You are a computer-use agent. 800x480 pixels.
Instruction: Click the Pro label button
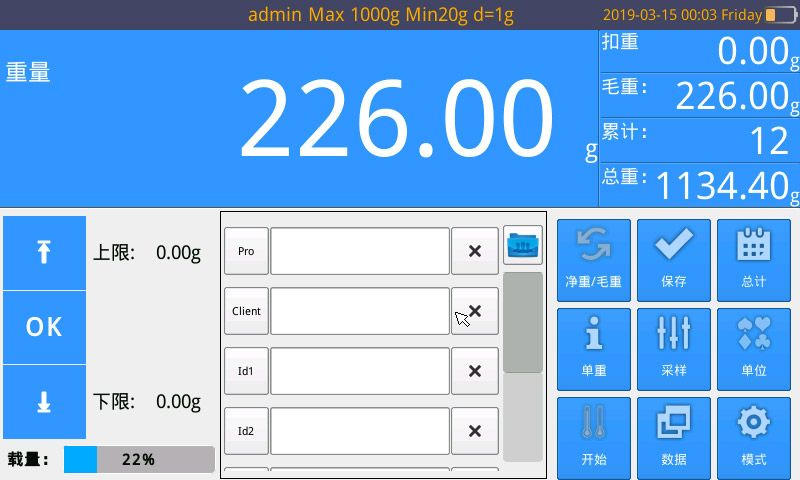[x=246, y=251]
